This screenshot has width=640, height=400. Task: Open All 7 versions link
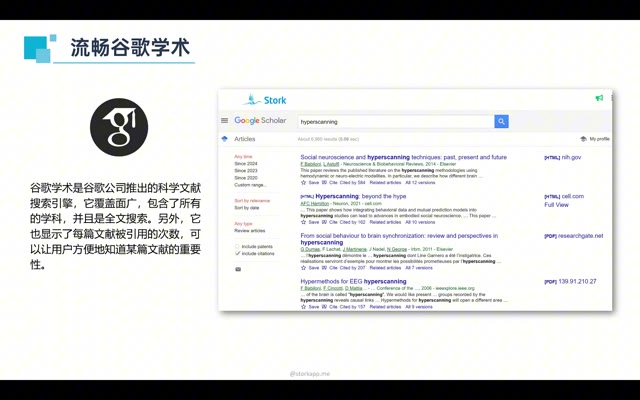coord(419,268)
